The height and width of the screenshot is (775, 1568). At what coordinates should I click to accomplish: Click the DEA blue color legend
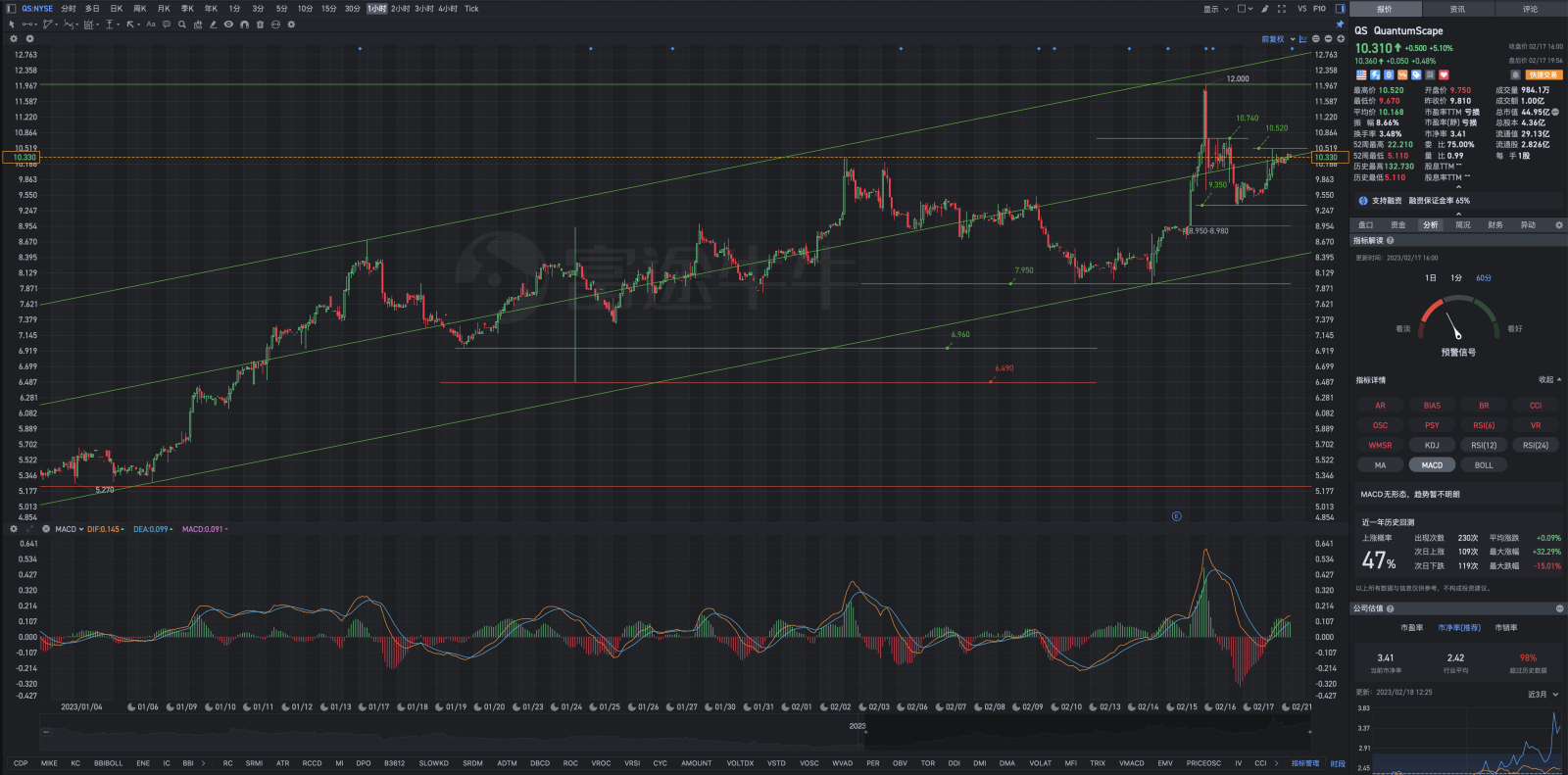(x=153, y=529)
